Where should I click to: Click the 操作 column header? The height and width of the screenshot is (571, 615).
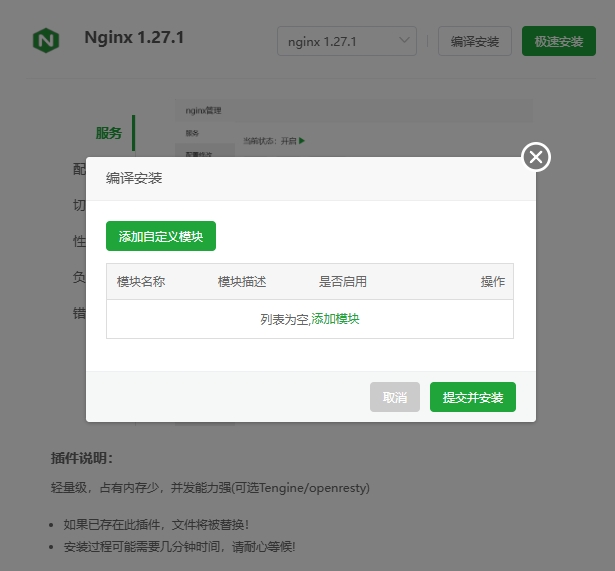(x=493, y=282)
